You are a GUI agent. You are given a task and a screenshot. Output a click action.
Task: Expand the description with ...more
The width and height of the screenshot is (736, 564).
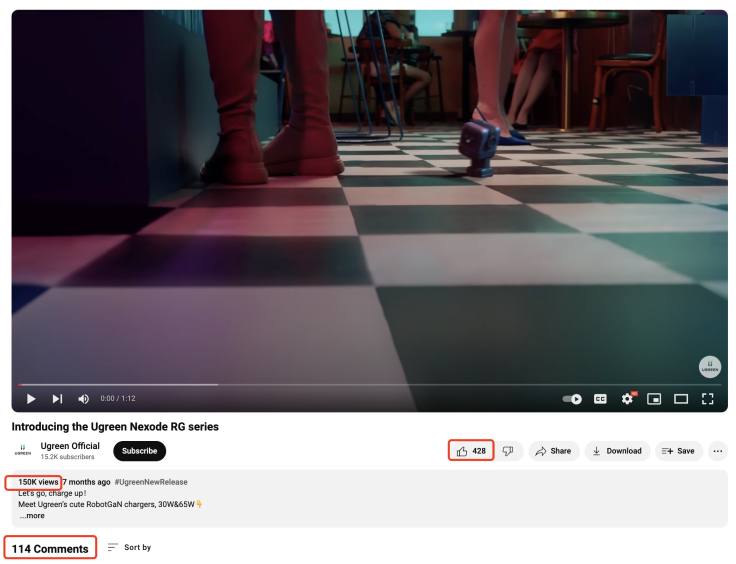pos(32,516)
